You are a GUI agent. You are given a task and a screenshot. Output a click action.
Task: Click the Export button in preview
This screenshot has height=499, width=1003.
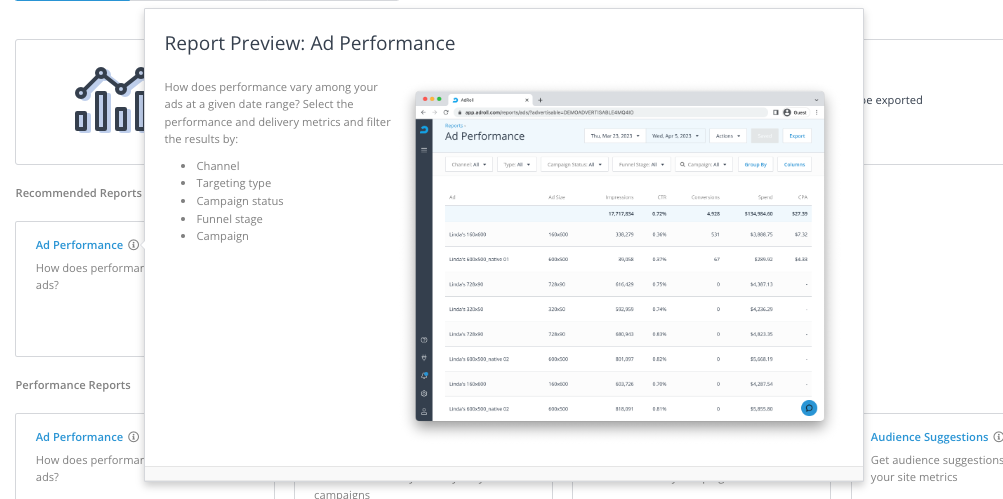pos(797,136)
